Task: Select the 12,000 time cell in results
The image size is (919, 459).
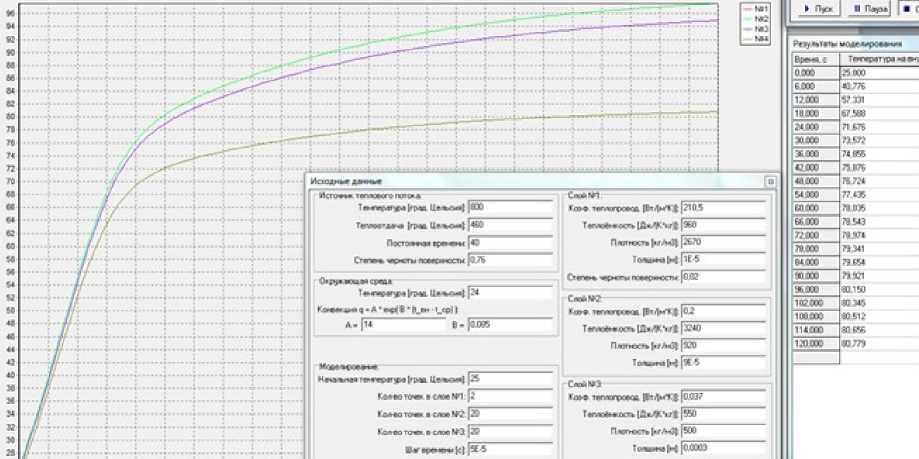Action: point(816,100)
